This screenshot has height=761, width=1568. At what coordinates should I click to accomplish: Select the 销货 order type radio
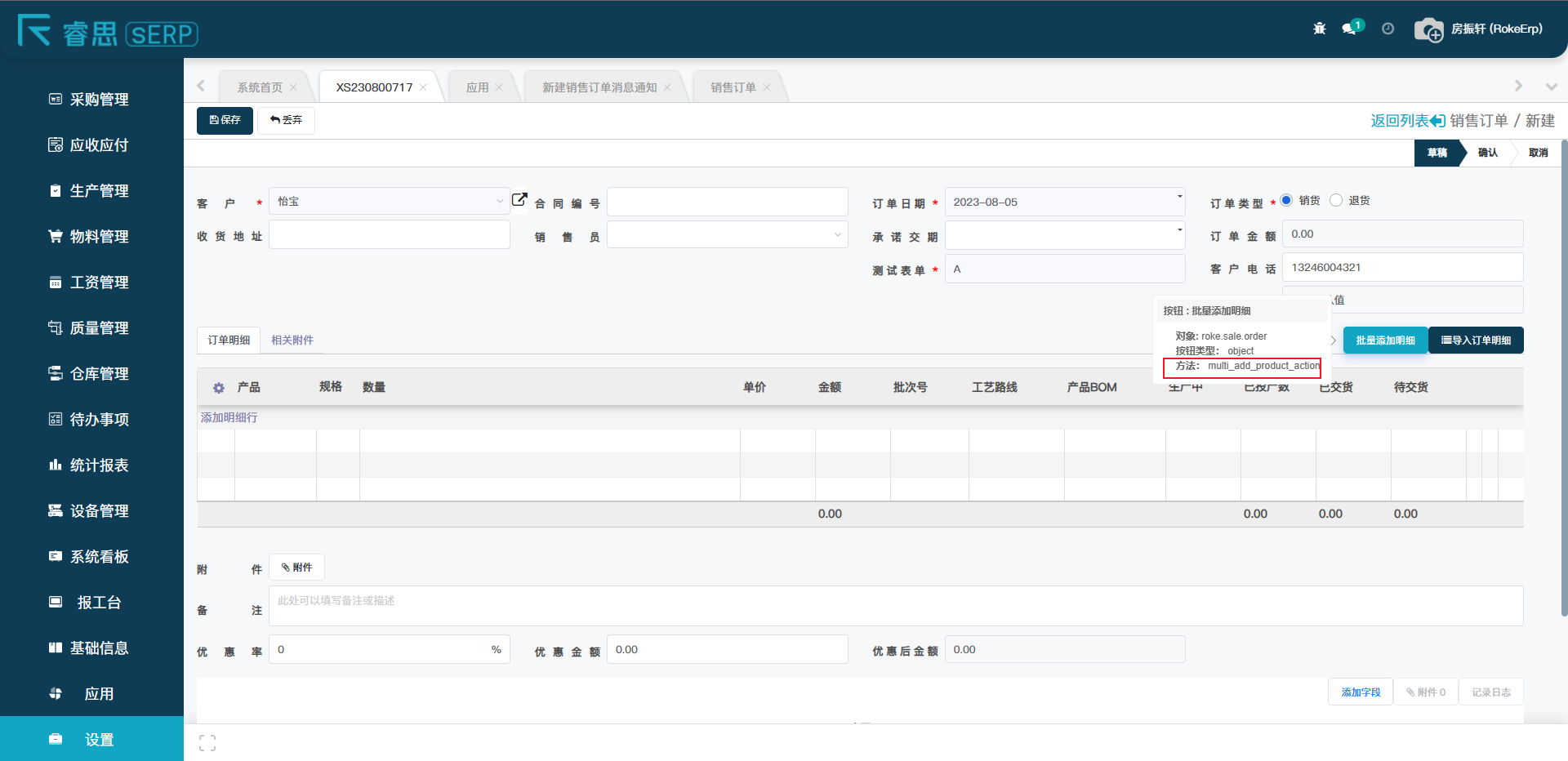[1286, 200]
